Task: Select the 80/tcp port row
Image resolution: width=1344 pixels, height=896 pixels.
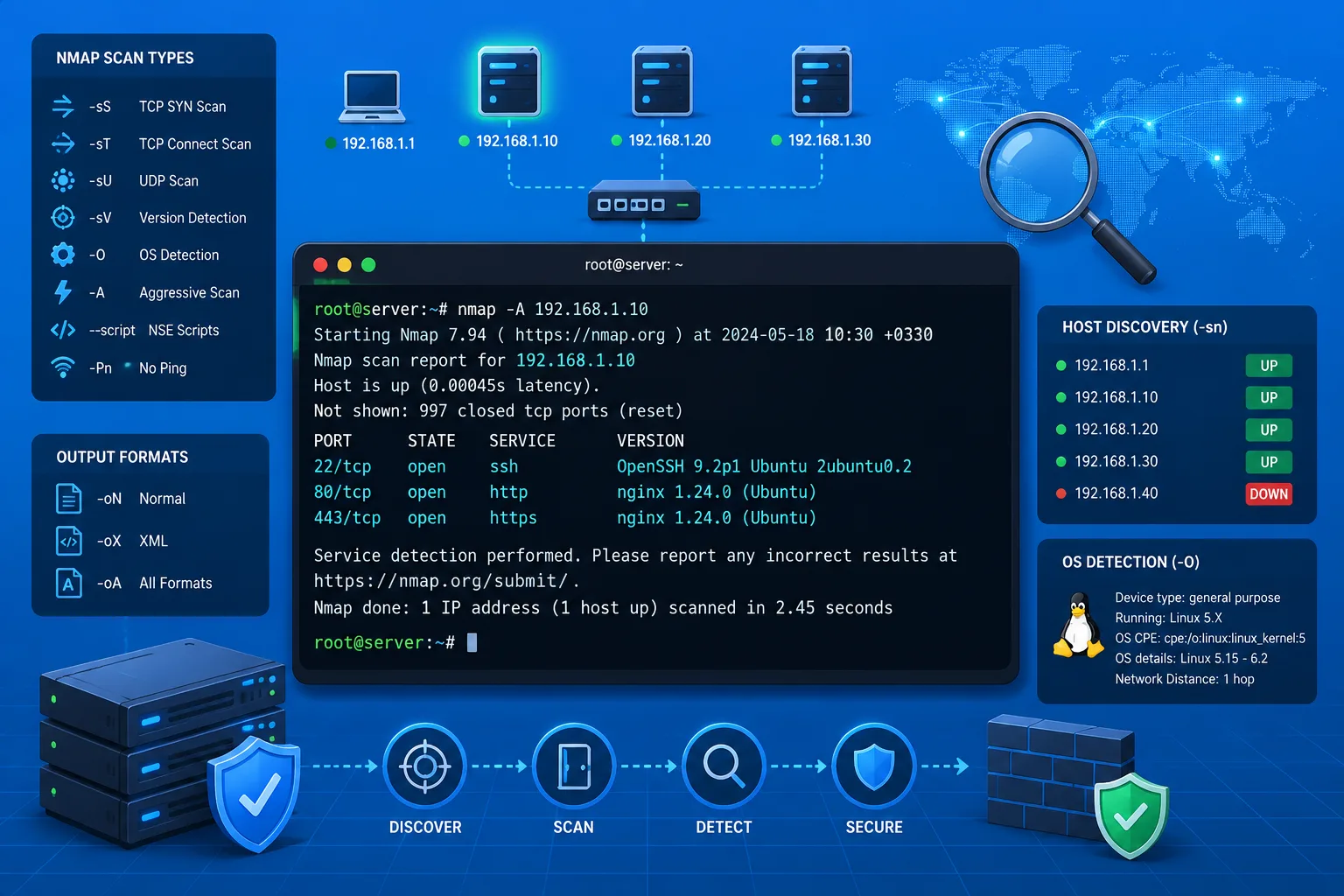Action: tap(565, 492)
